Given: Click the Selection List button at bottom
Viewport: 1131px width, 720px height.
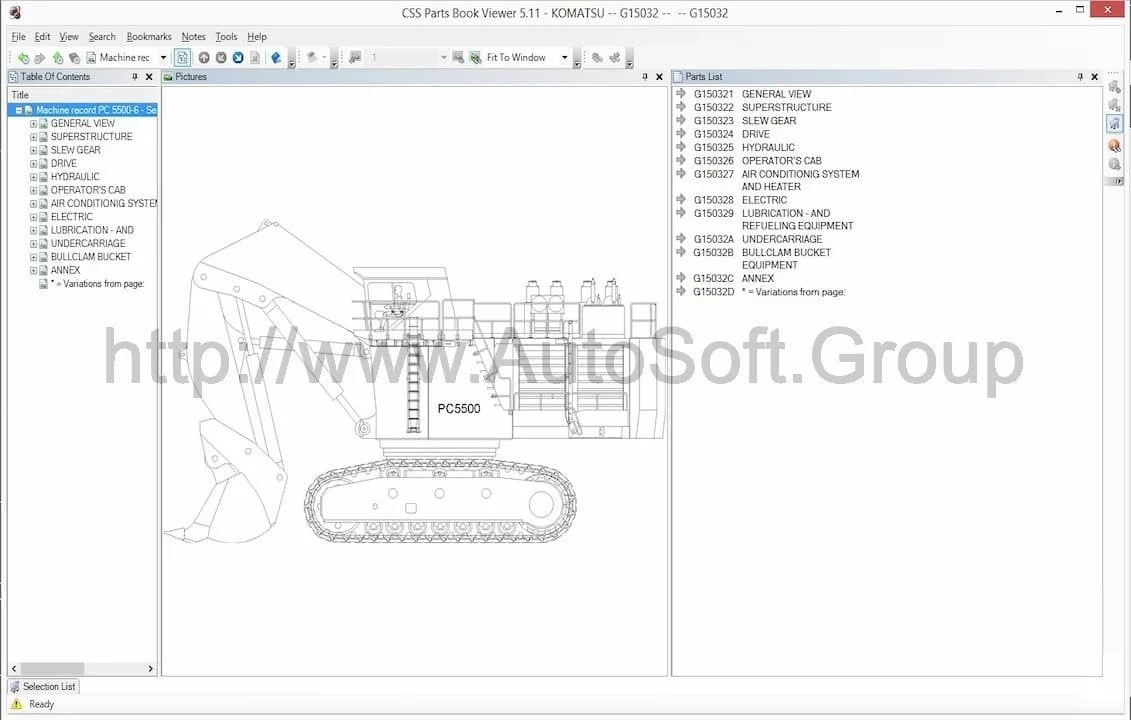Looking at the screenshot, I should click(43, 686).
